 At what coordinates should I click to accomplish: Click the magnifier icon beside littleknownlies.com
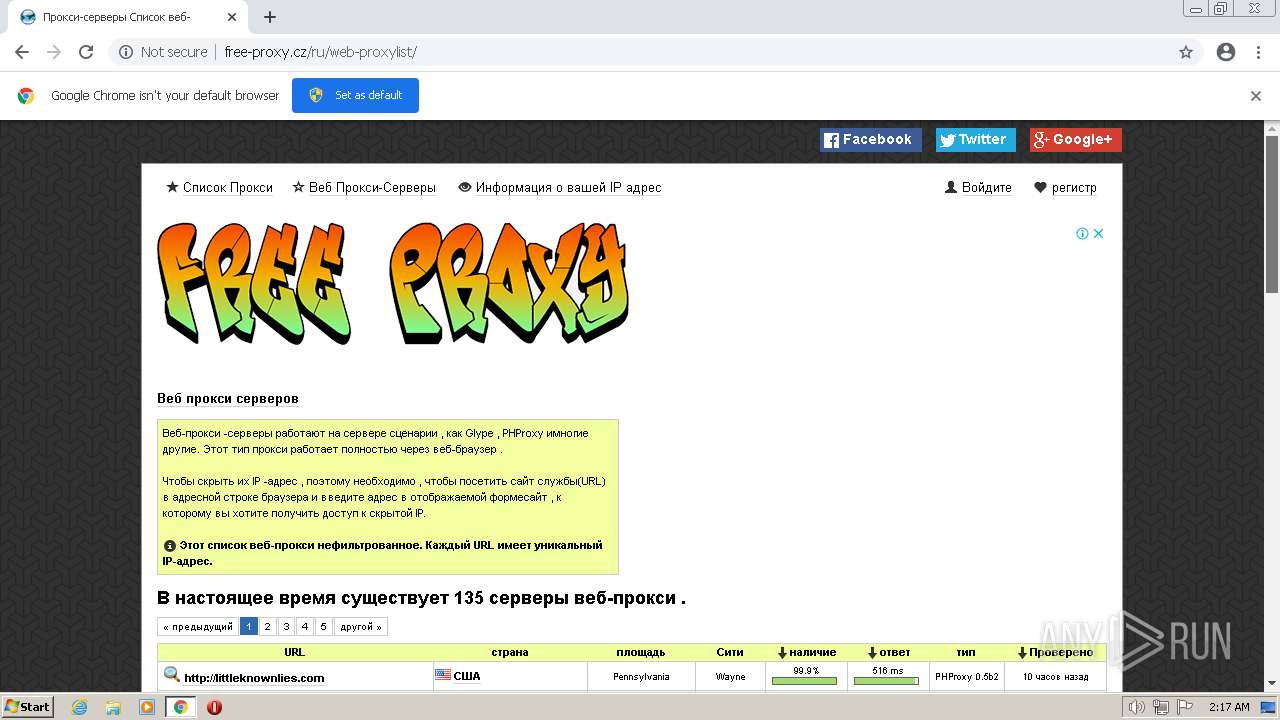pyautogui.click(x=172, y=675)
